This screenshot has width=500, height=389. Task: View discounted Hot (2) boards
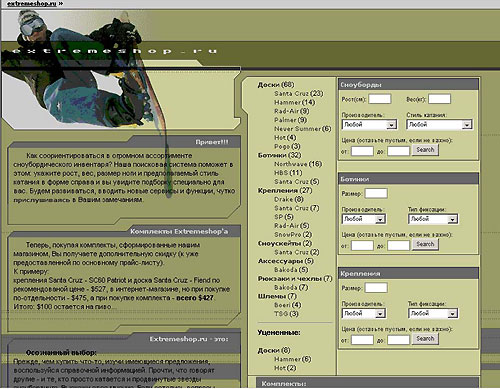[x=285, y=368]
